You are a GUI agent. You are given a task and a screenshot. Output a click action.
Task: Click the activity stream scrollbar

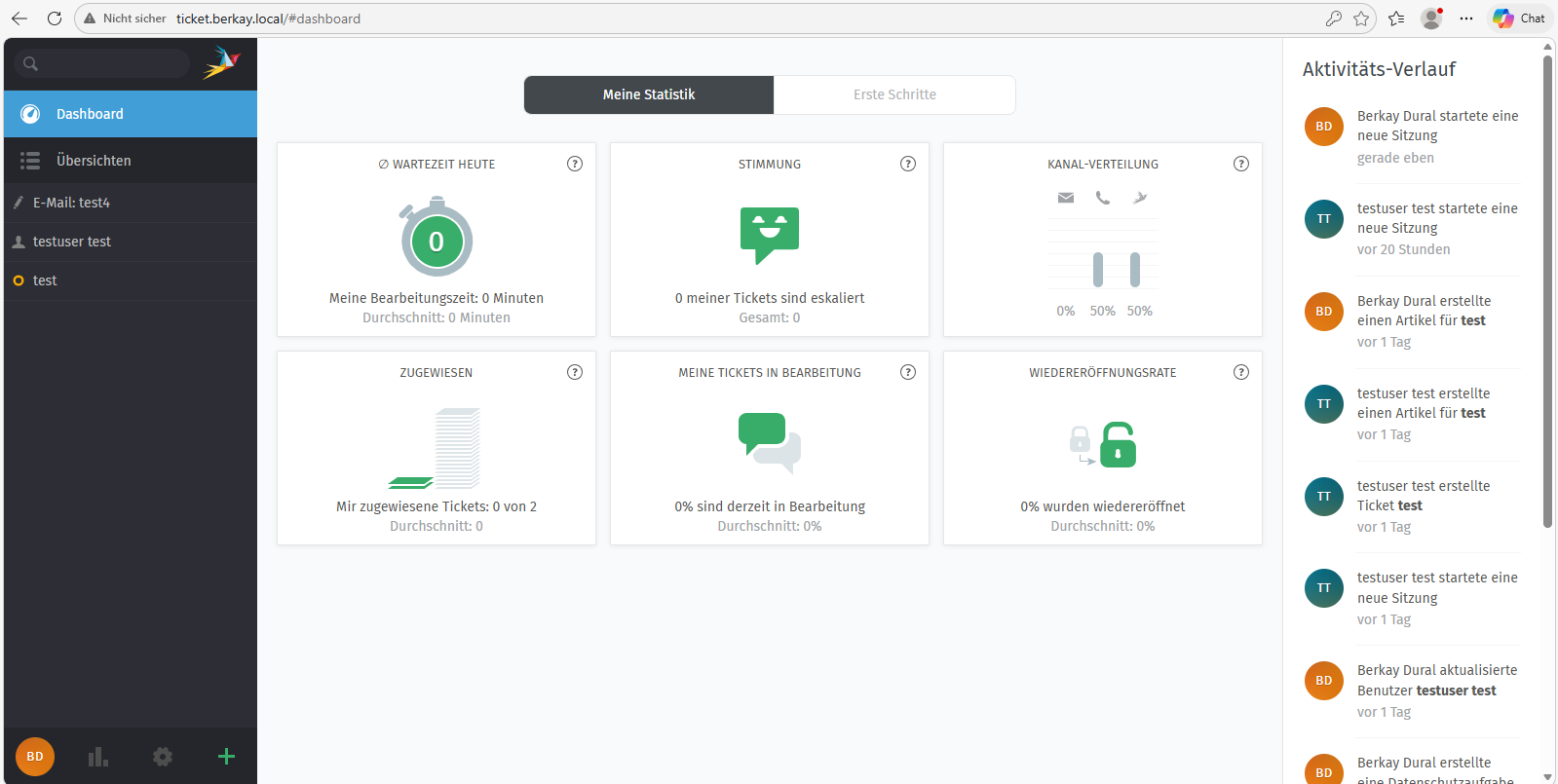click(x=1547, y=292)
